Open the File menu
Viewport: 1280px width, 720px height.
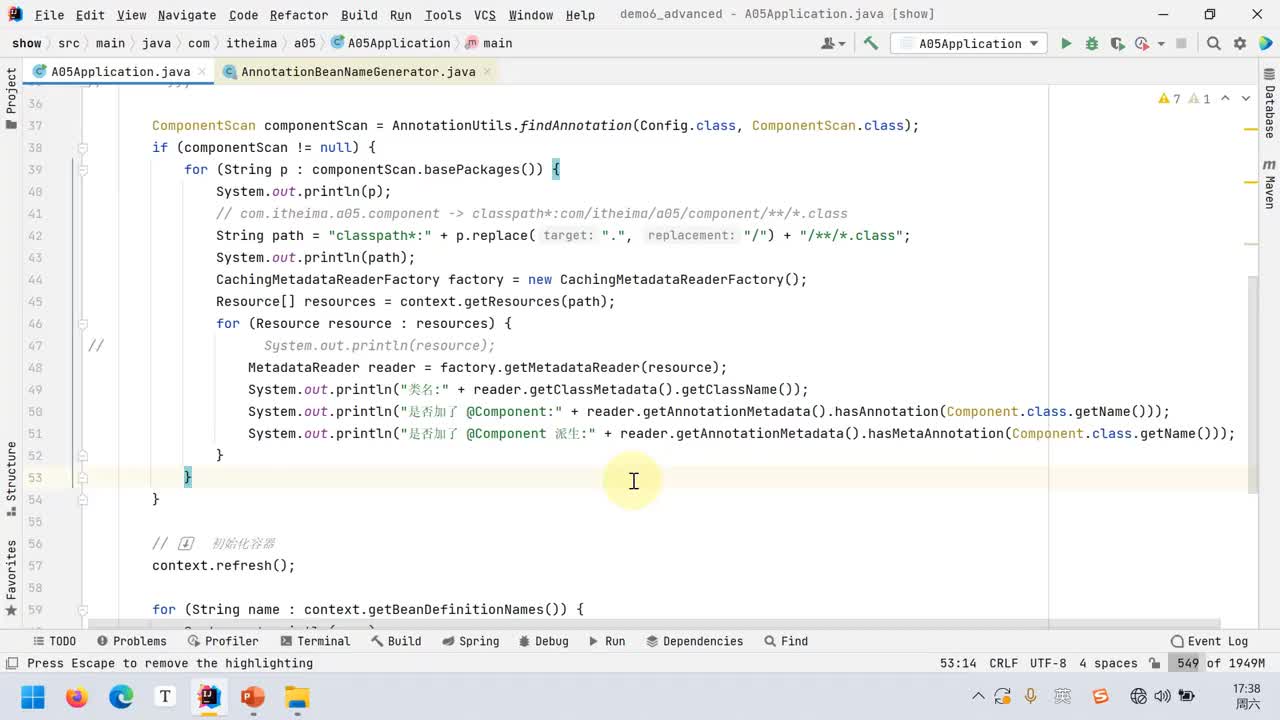(x=49, y=14)
